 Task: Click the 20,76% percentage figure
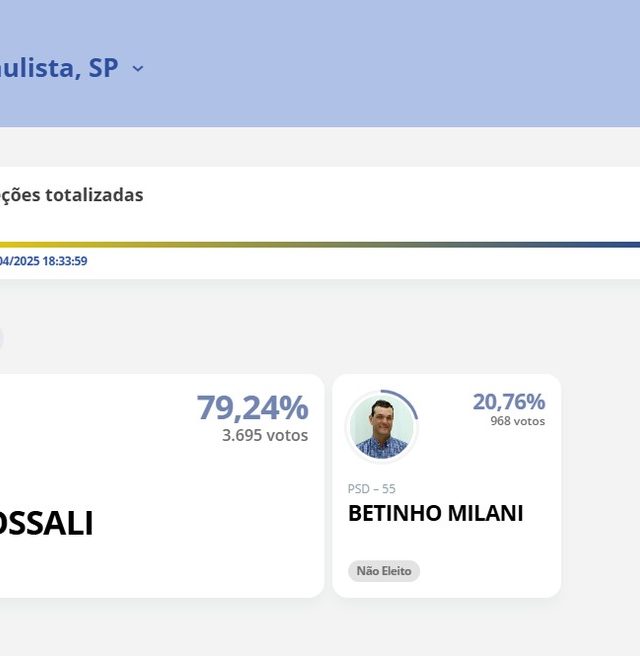[x=509, y=402]
